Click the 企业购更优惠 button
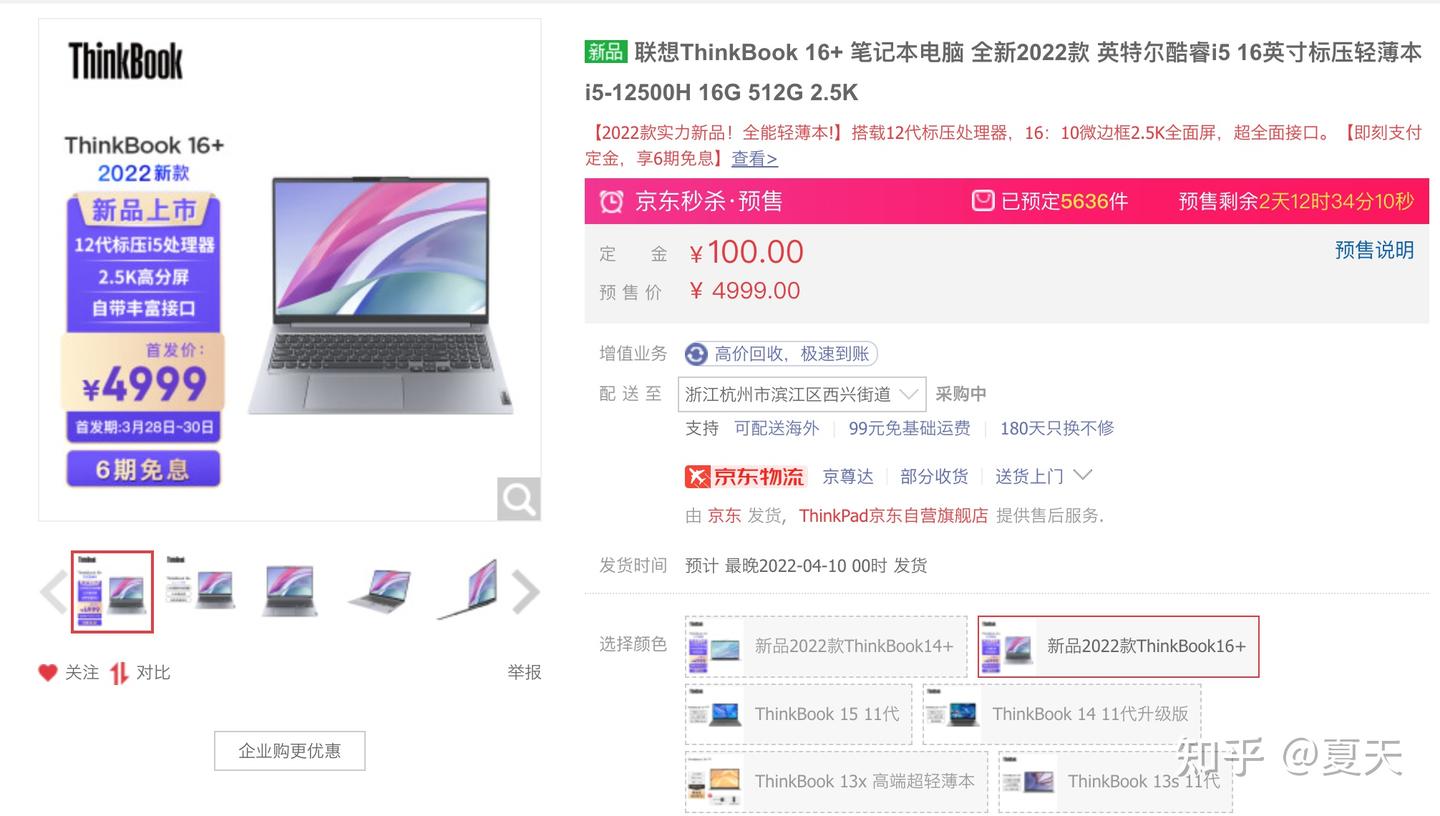 pos(290,751)
